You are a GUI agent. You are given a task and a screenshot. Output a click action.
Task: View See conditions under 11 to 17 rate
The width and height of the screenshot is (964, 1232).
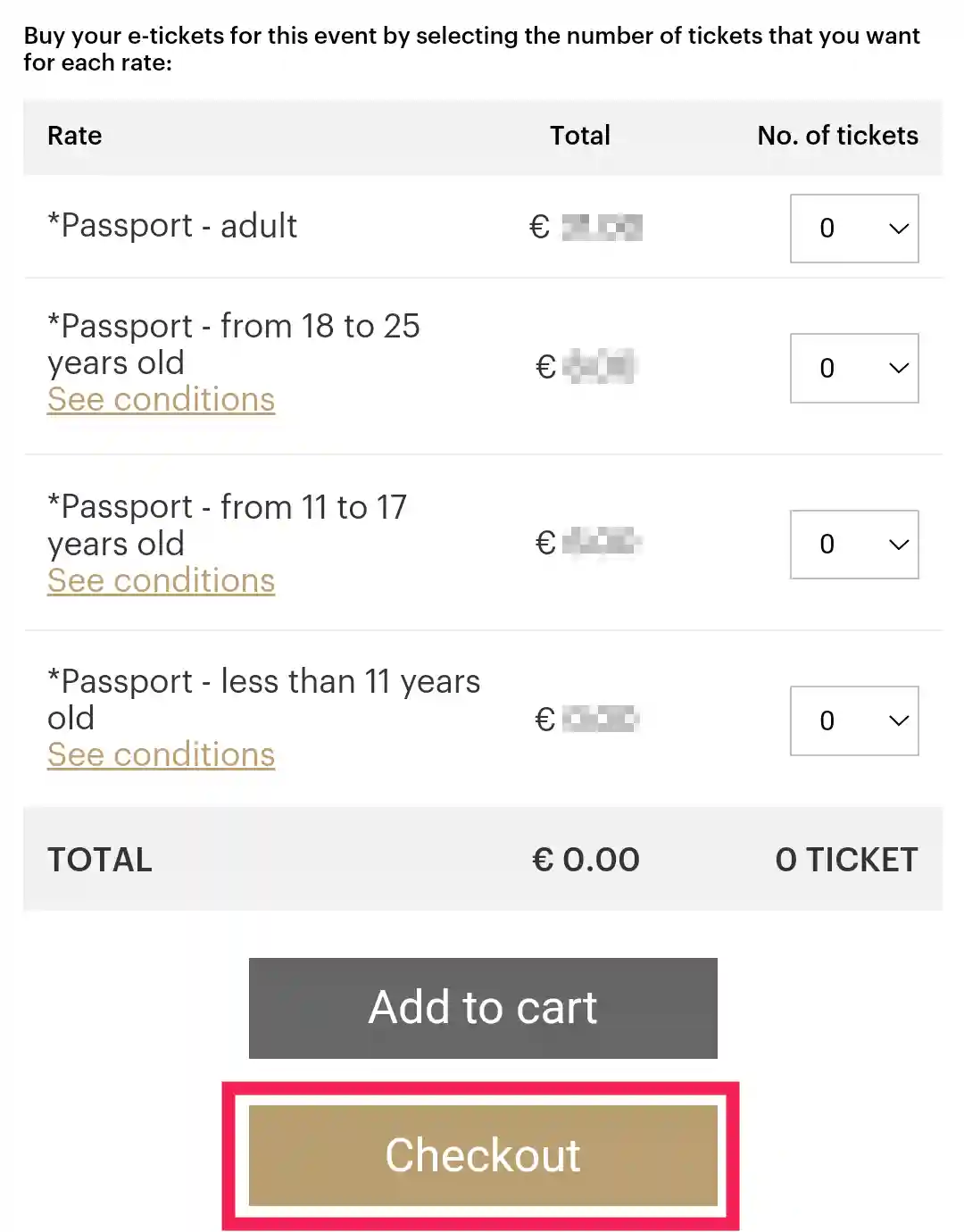point(161,581)
